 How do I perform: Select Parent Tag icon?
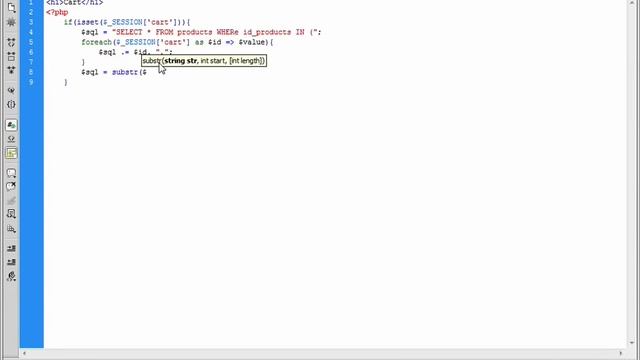coord(11,90)
